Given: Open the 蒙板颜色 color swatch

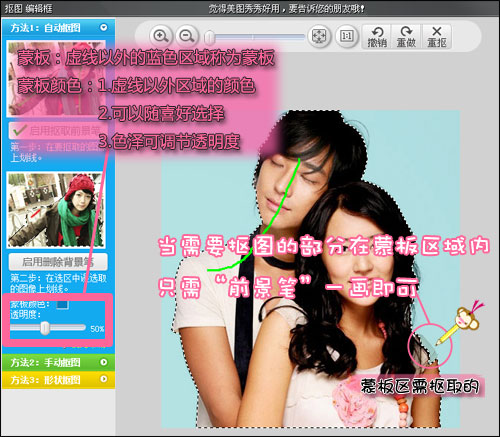Looking at the screenshot, I should [x=62, y=304].
